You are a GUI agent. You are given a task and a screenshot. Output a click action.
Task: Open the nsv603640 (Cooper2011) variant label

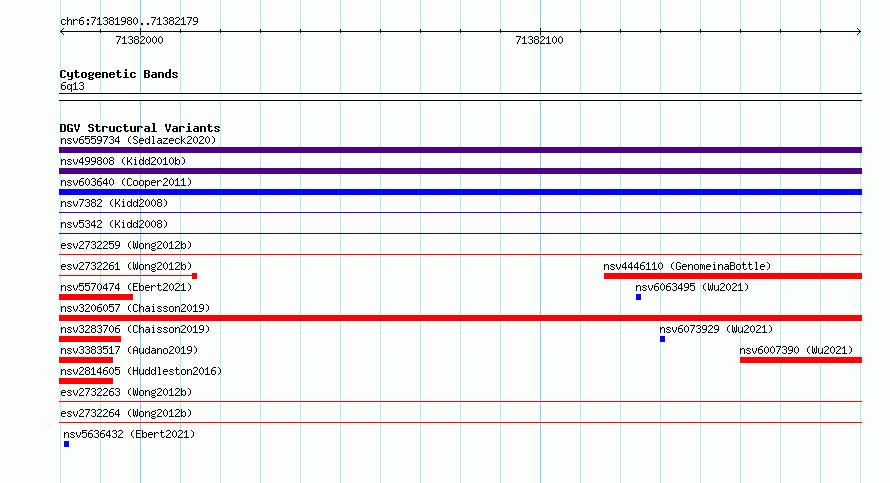[126, 182]
